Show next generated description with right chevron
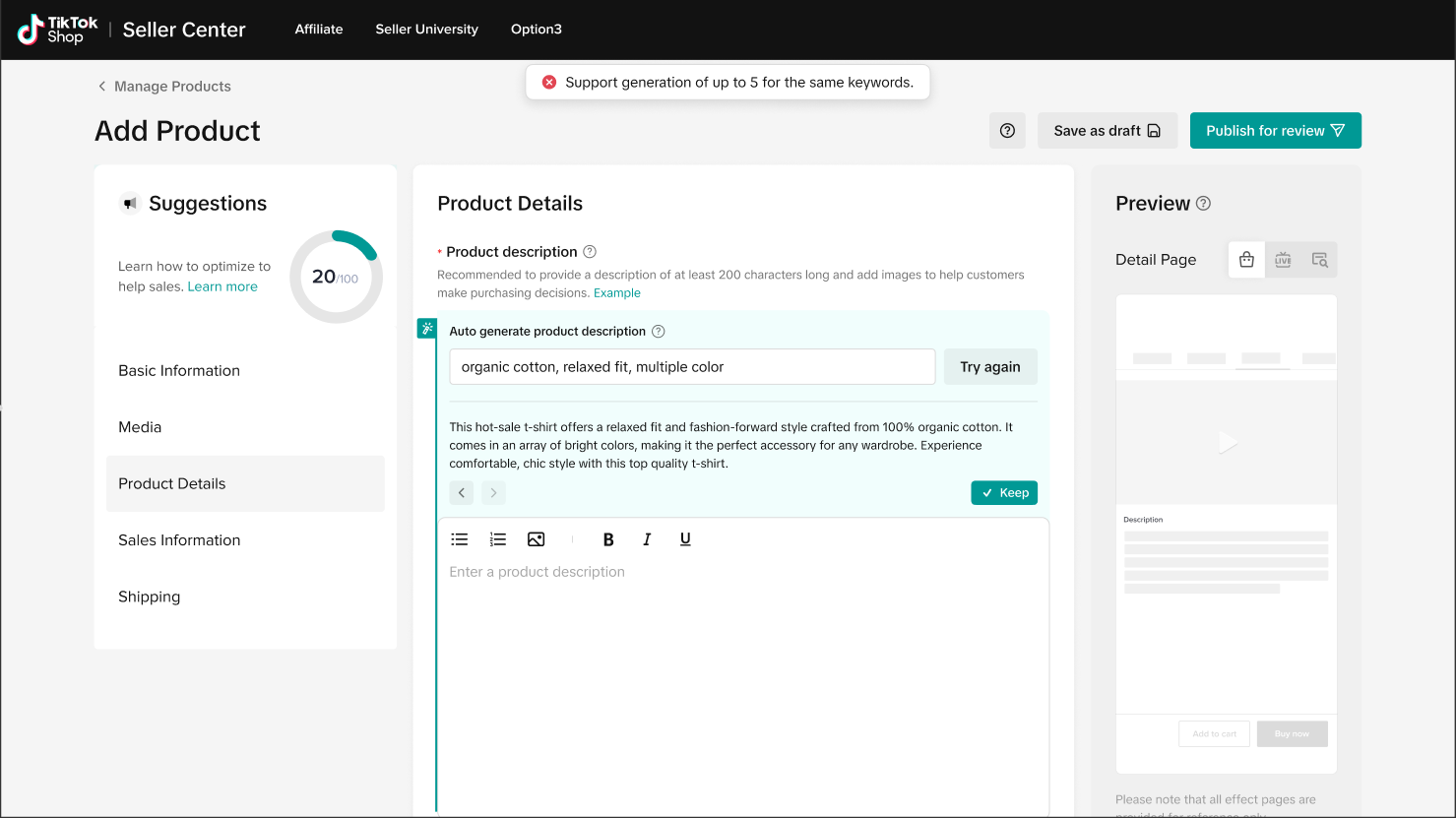The height and width of the screenshot is (818, 1456). (493, 493)
